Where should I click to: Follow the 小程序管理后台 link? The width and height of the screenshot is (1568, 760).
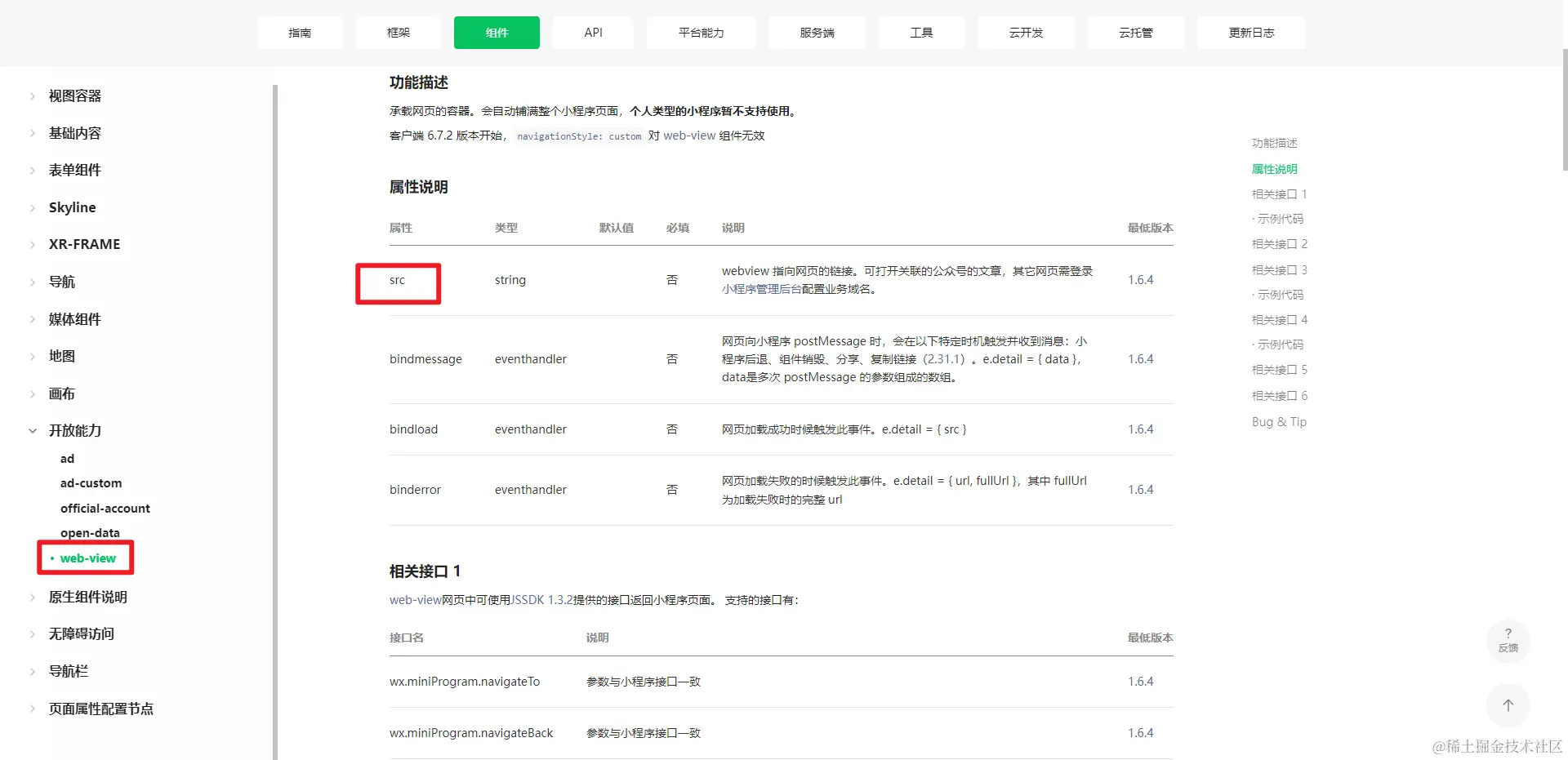(x=761, y=289)
